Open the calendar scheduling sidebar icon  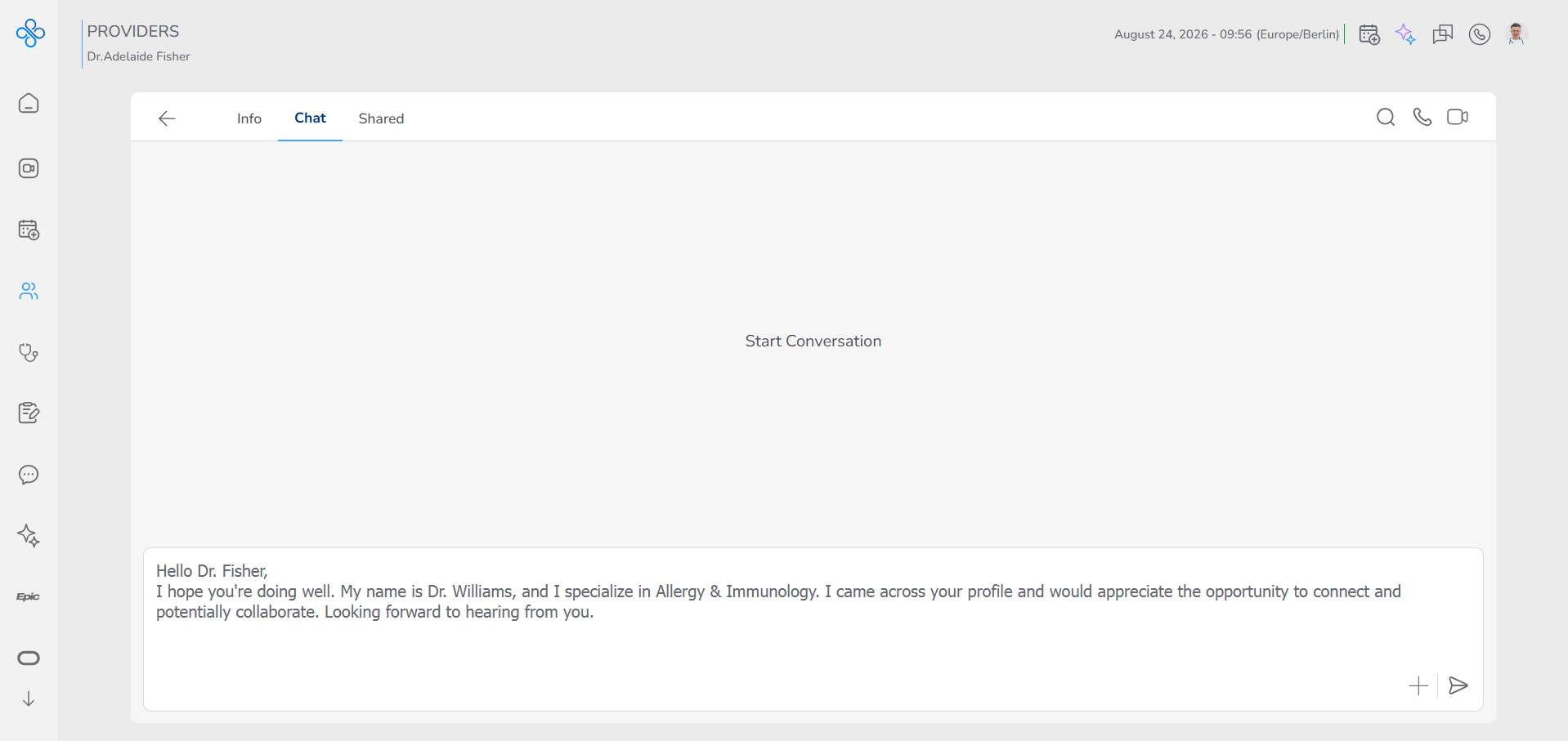[x=29, y=230]
